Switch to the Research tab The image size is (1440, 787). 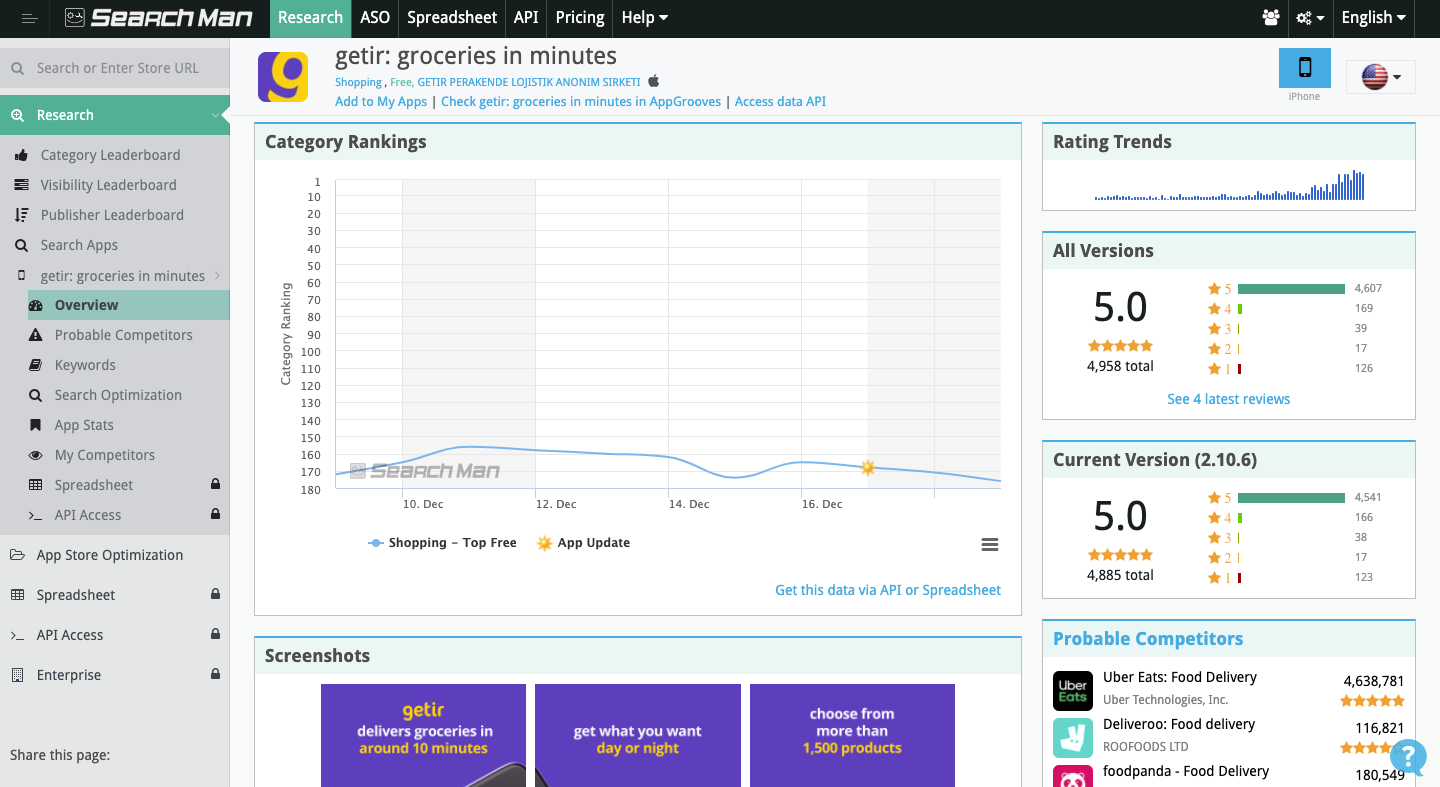coord(310,18)
